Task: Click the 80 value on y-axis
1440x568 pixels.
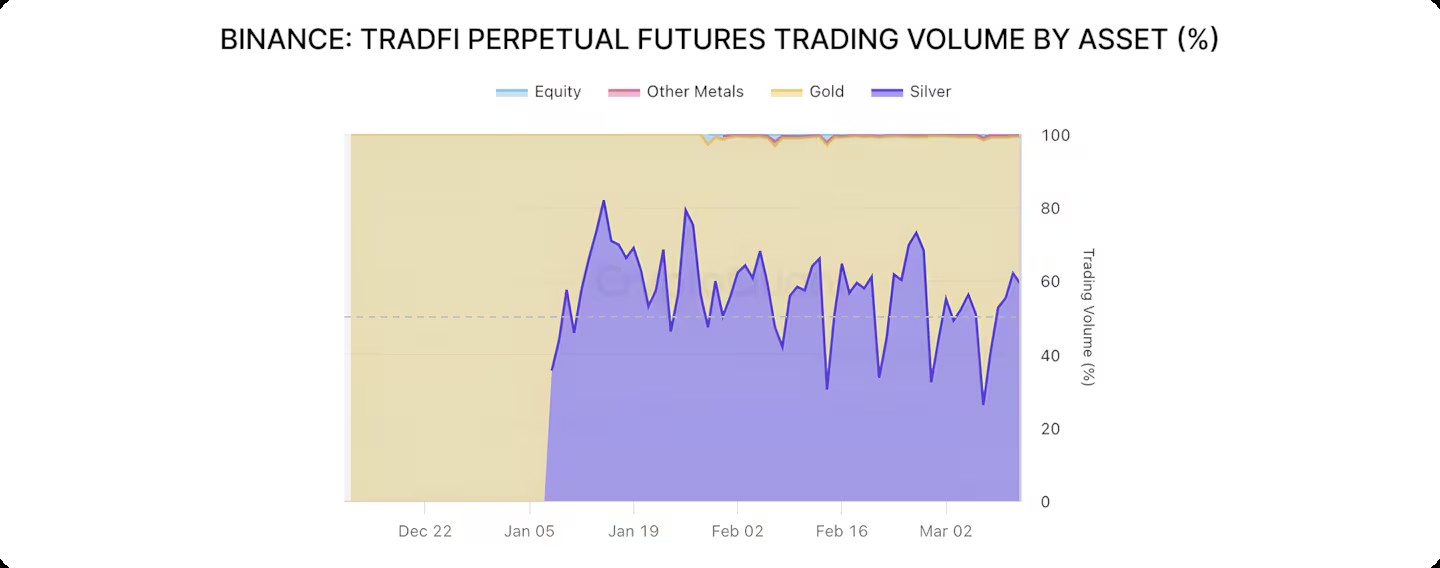Action: pyautogui.click(x=1051, y=209)
